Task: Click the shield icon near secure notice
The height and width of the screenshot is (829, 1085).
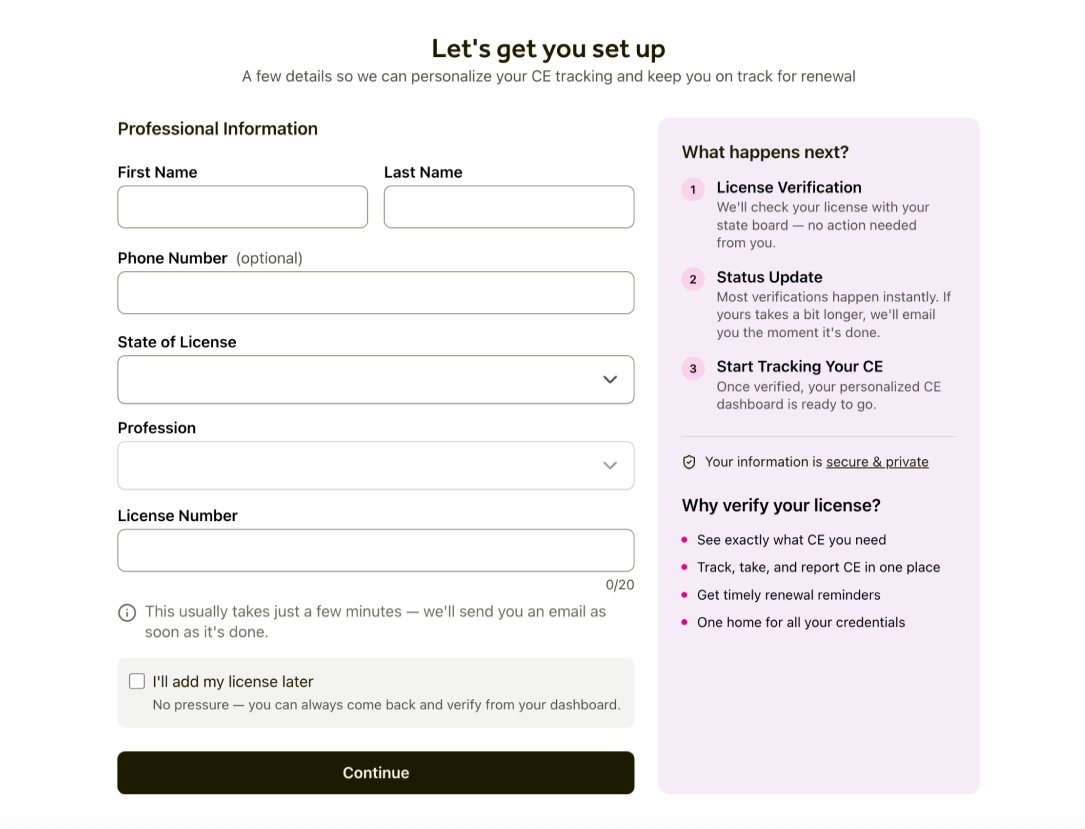Action: (689, 462)
